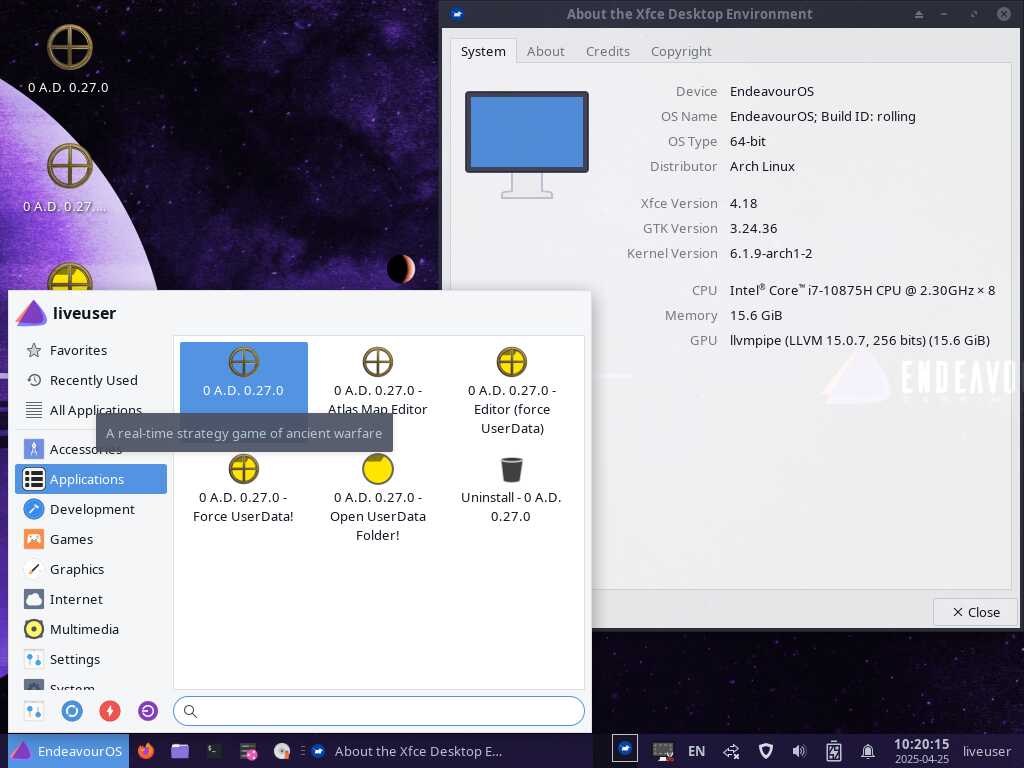1024x768 pixels.
Task: Click the Distributor value Arch Linux
Action: click(762, 167)
